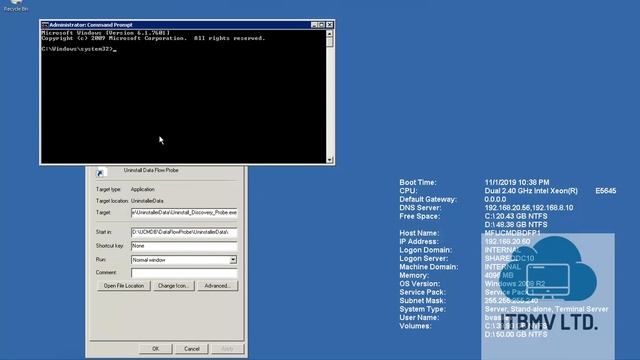The height and width of the screenshot is (360, 640).
Task: Click the Shortcut key field showing None
Action: point(184,246)
